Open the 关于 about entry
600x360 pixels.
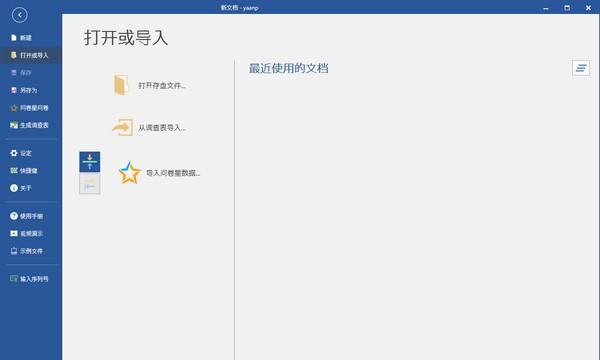[21, 188]
